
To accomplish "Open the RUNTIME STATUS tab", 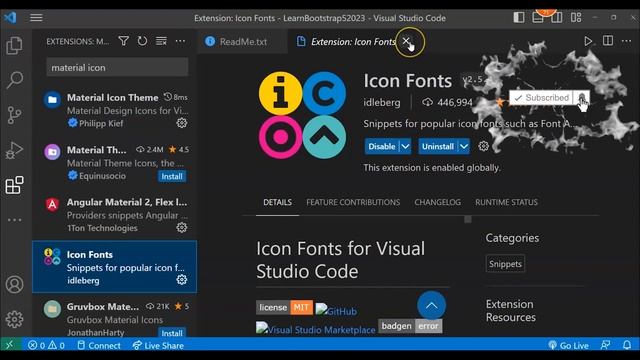I will coord(506,202).
